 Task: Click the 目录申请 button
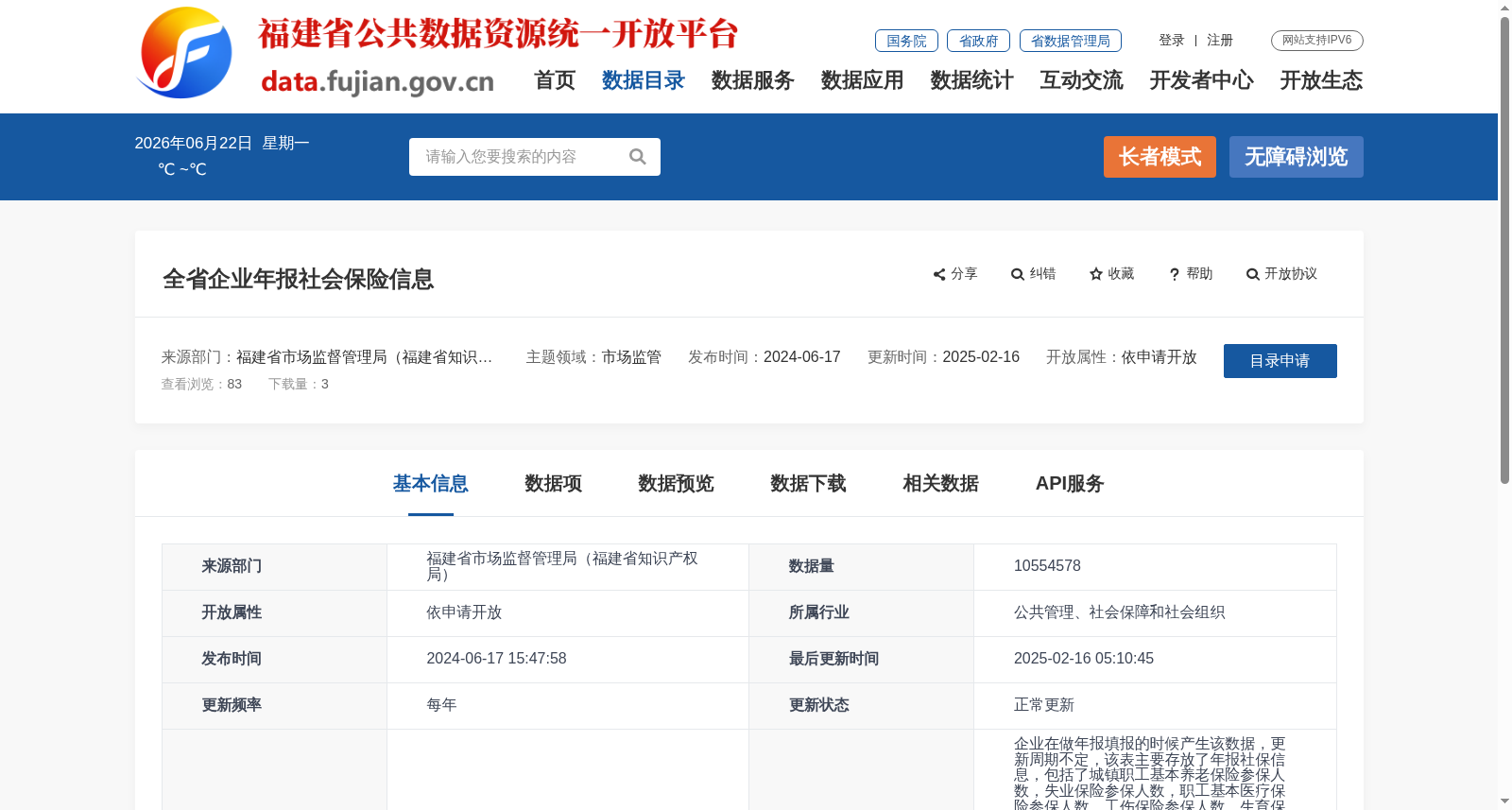point(1280,361)
